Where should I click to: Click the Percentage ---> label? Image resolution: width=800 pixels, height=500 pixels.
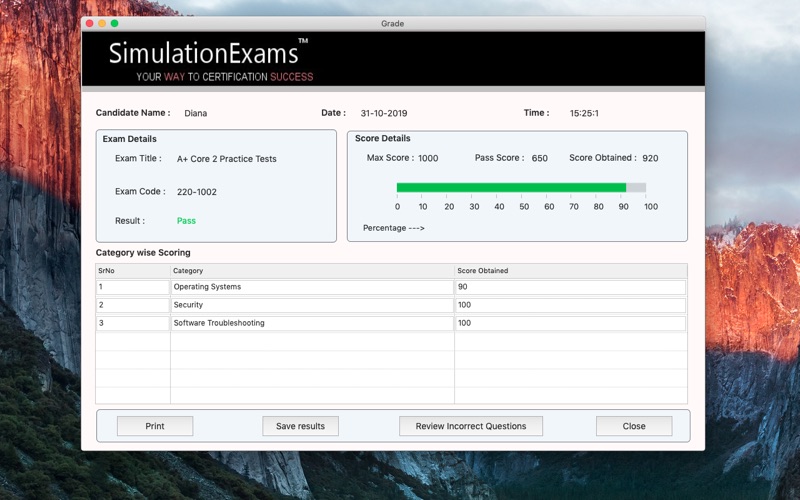pyautogui.click(x=393, y=228)
